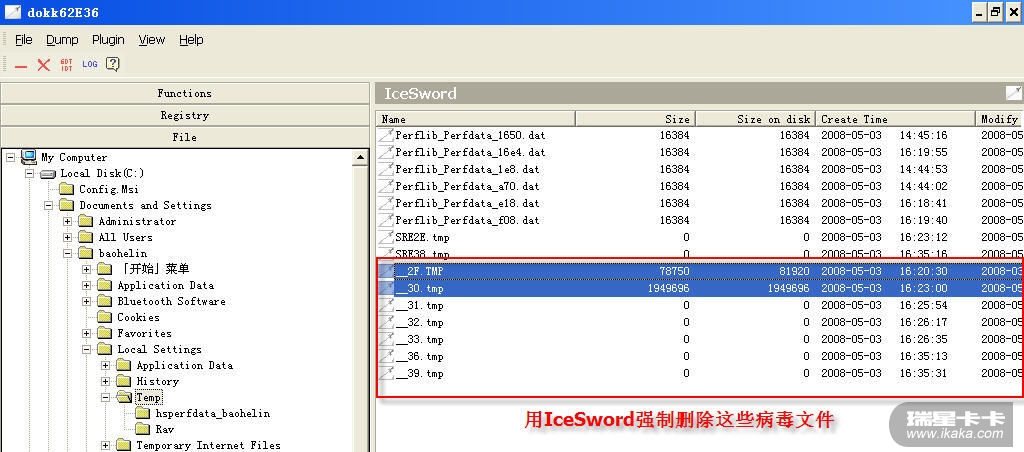
Task: Click the open Temp folder icon
Action: [124, 397]
